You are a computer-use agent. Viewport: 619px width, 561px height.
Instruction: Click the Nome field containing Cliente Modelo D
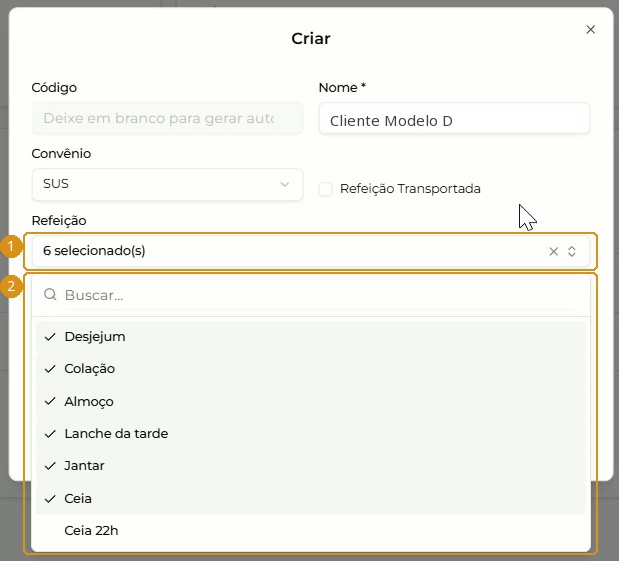click(454, 118)
